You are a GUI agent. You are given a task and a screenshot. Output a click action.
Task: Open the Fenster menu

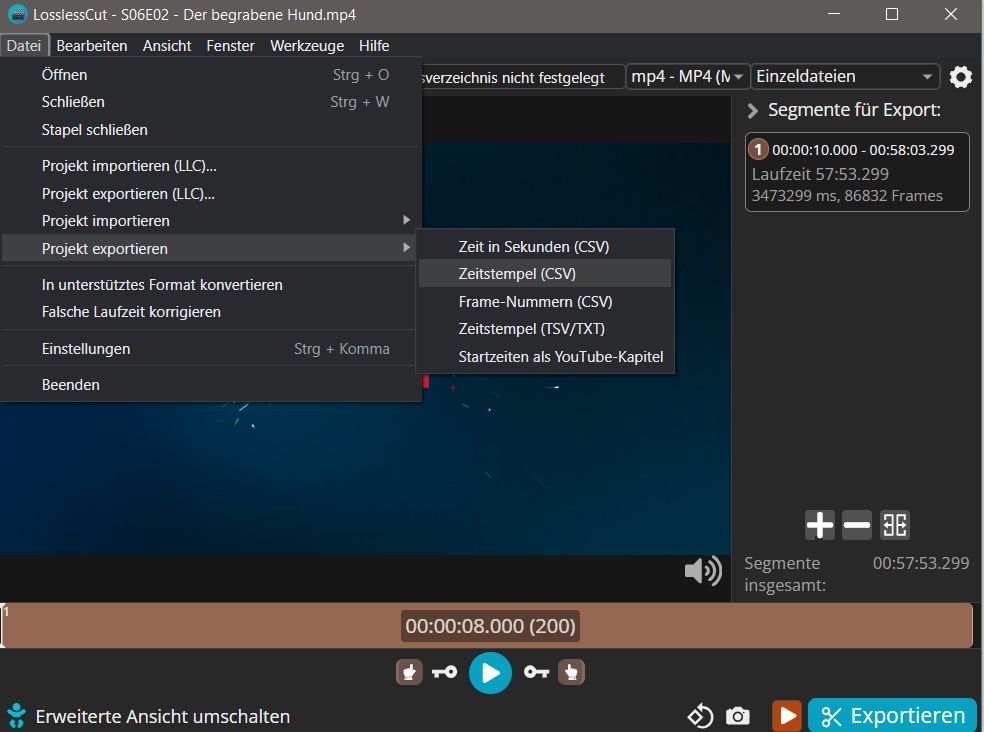230,46
